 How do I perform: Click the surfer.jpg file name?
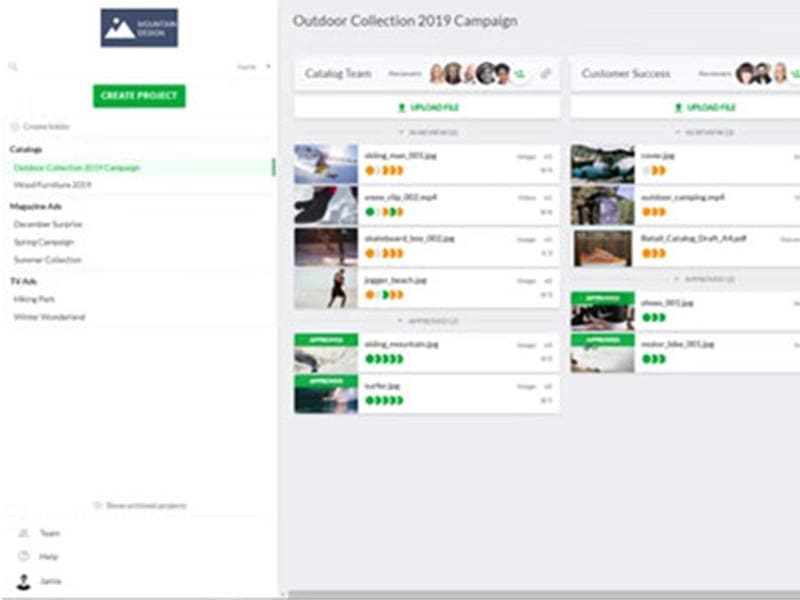coord(382,386)
